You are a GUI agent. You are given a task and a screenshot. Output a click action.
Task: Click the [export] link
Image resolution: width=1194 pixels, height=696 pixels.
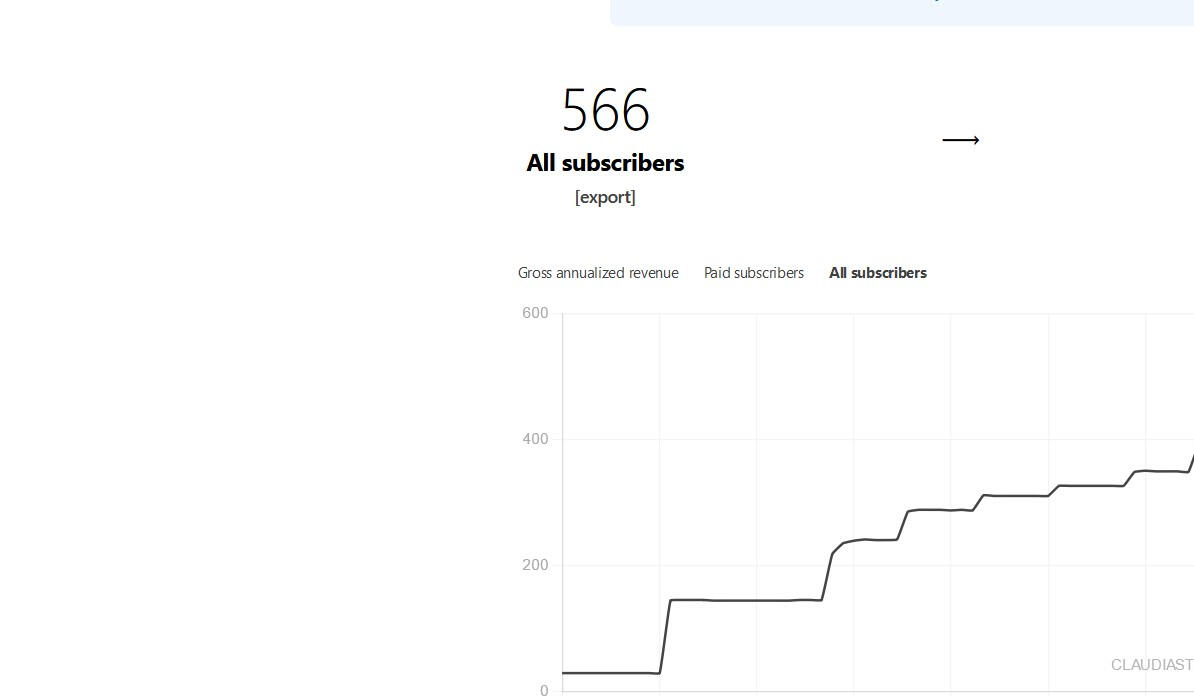pos(605,197)
